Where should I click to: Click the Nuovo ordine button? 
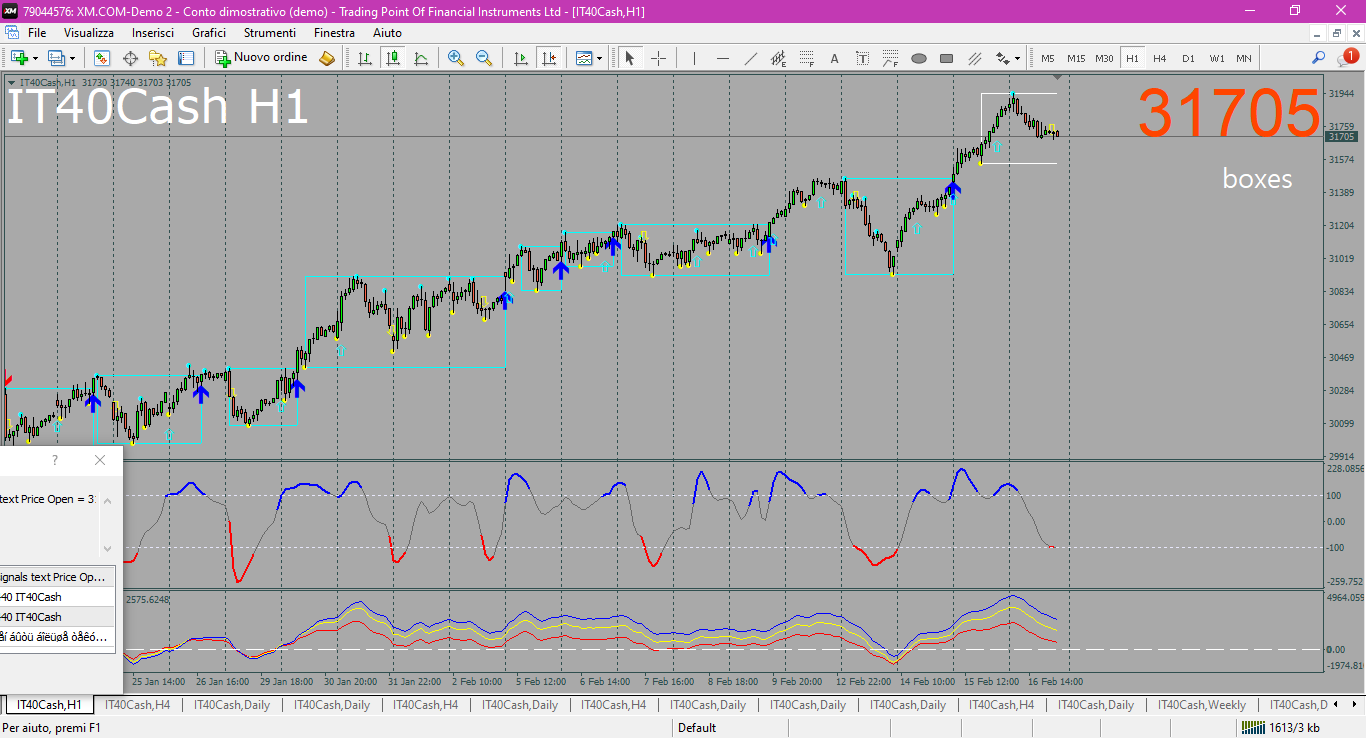pyautogui.click(x=261, y=58)
